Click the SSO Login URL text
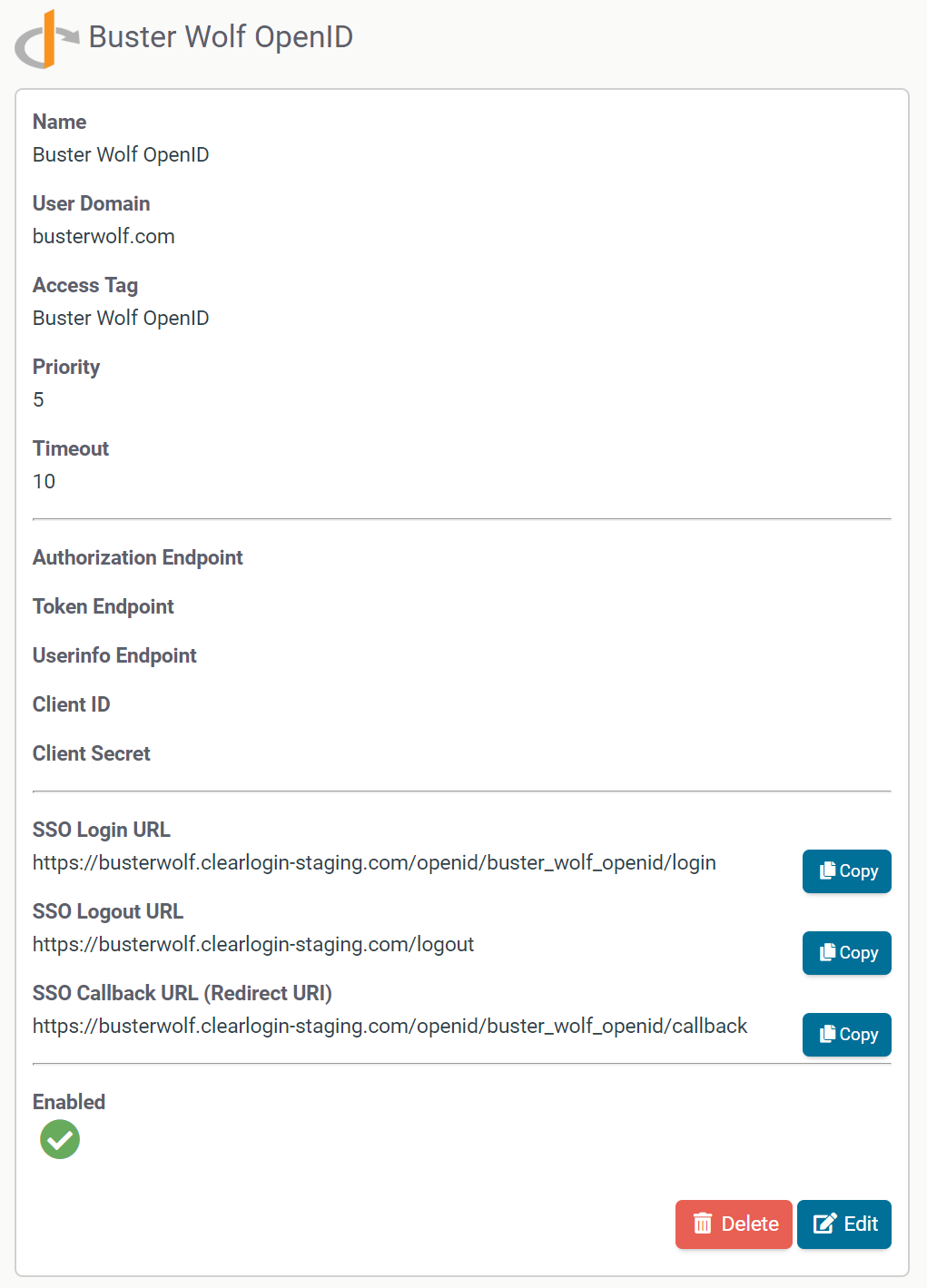Viewport: 927px width, 1288px height. point(374,863)
